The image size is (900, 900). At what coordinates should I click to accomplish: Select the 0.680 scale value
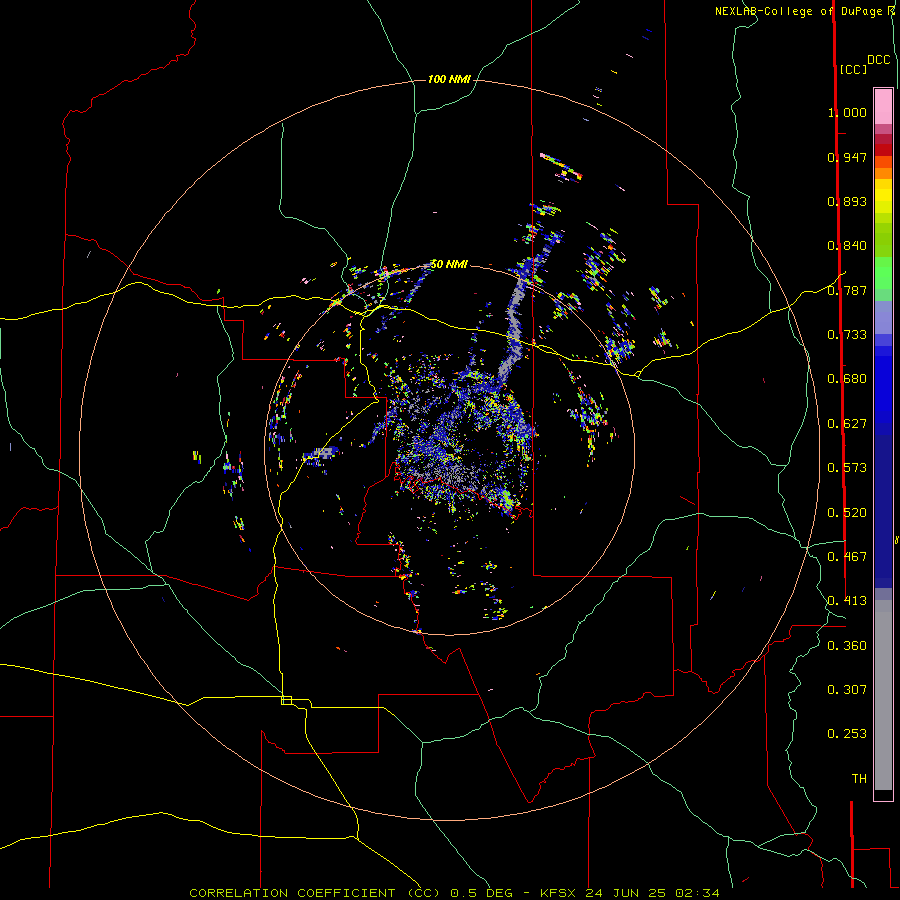pyautogui.click(x=847, y=379)
